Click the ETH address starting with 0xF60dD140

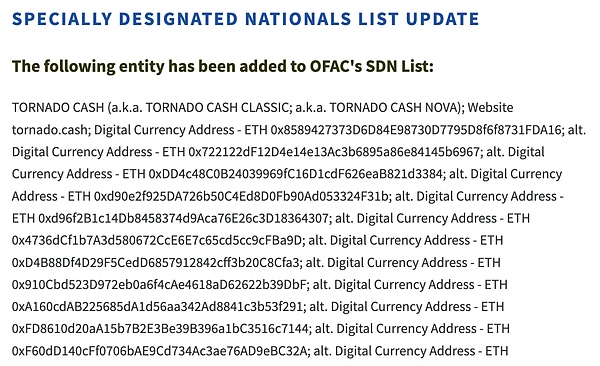coord(159,351)
